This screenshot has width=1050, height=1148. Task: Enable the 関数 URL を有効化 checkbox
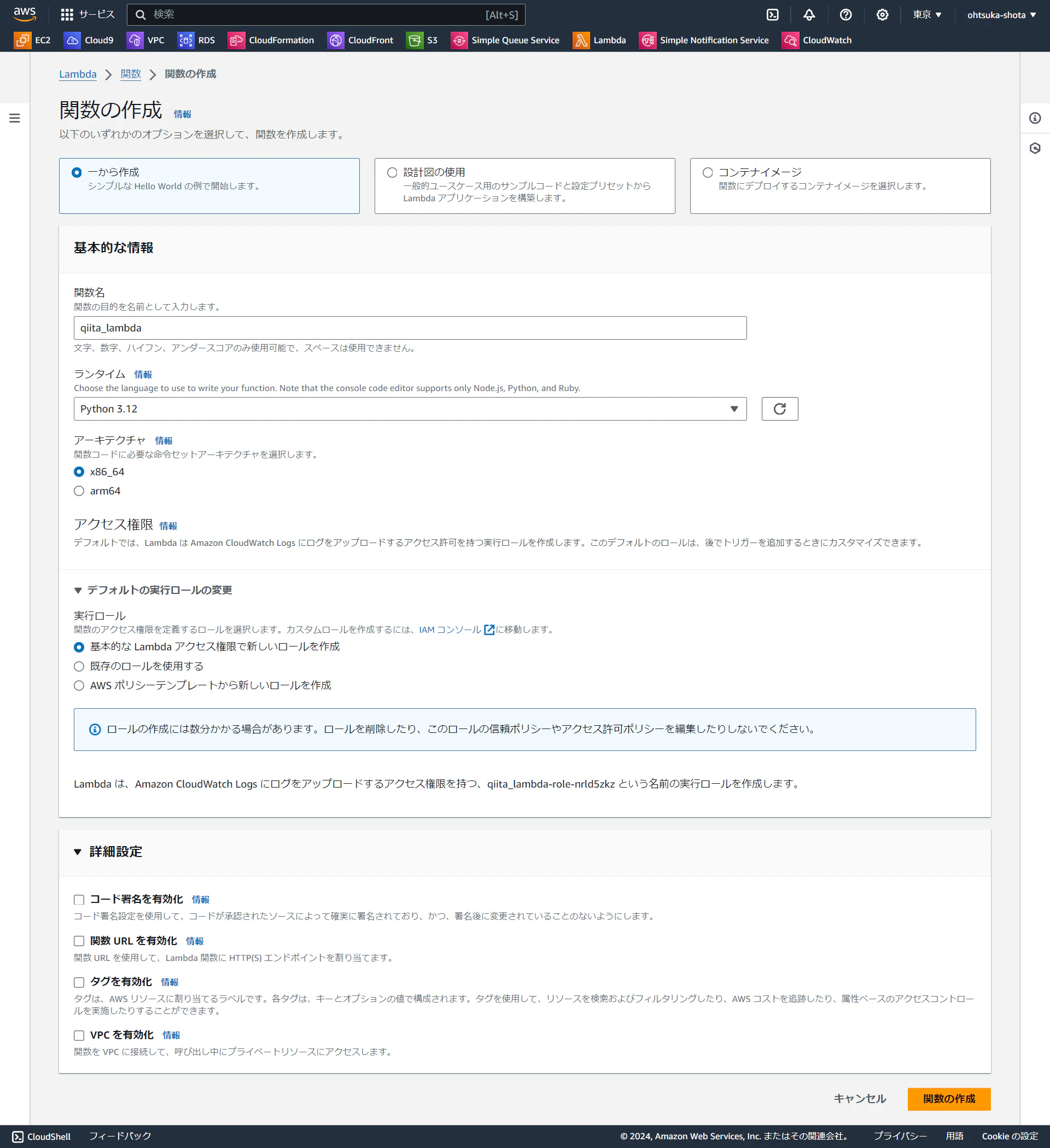coord(79,941)
